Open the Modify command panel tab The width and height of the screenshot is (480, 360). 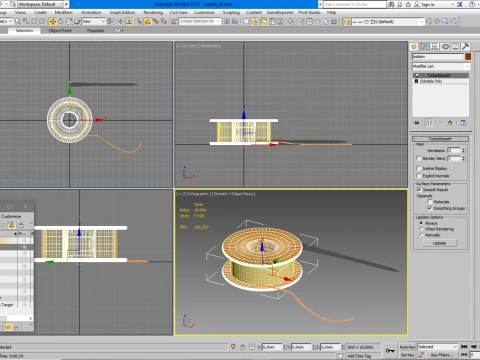(424, 47)
